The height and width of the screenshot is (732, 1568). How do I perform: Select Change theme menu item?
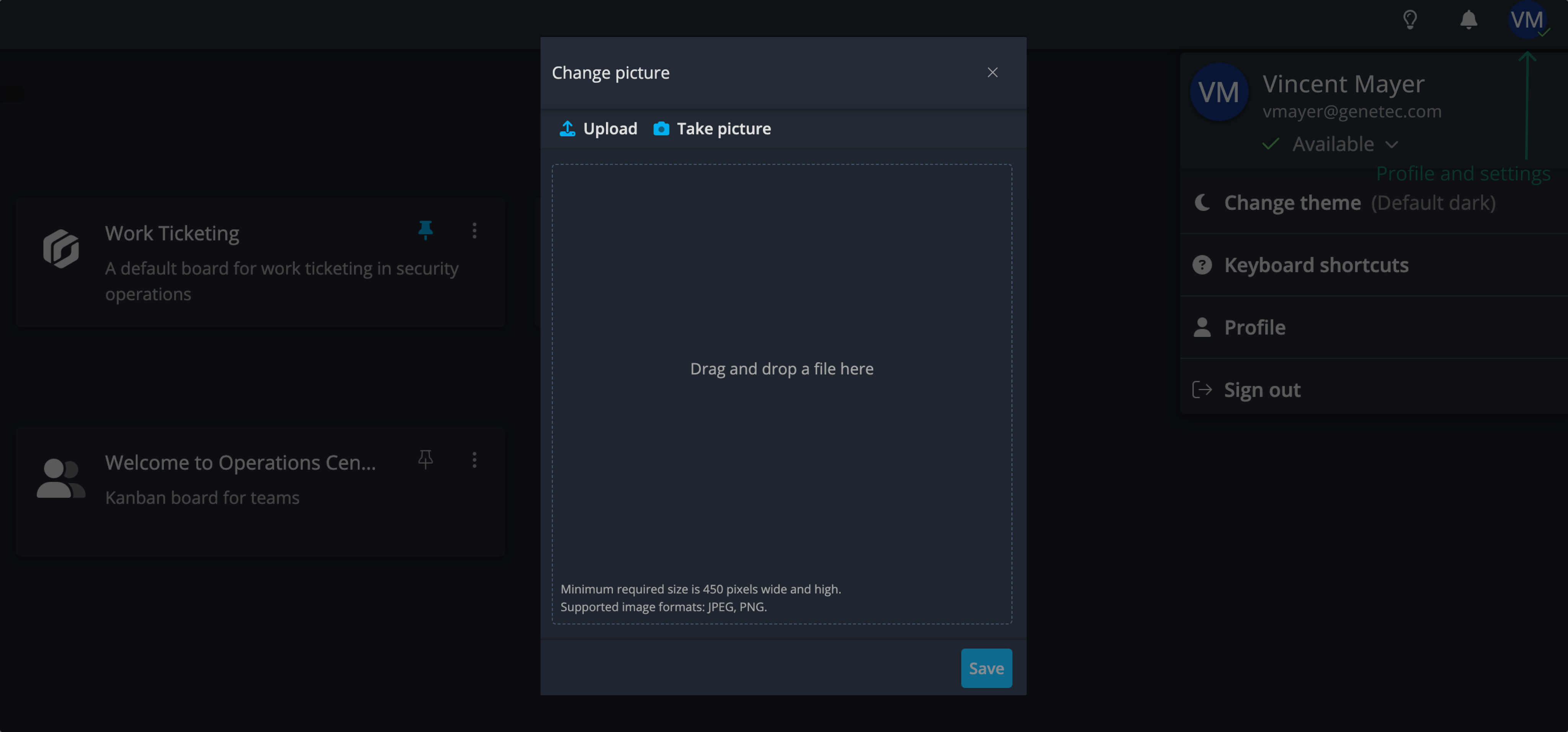(x=1374, y=203)
